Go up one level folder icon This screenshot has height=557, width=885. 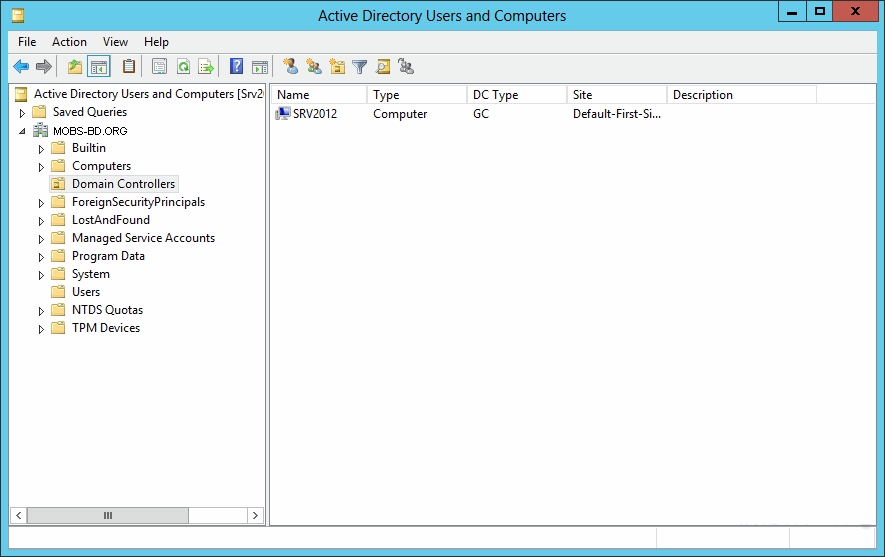point(75,67)
